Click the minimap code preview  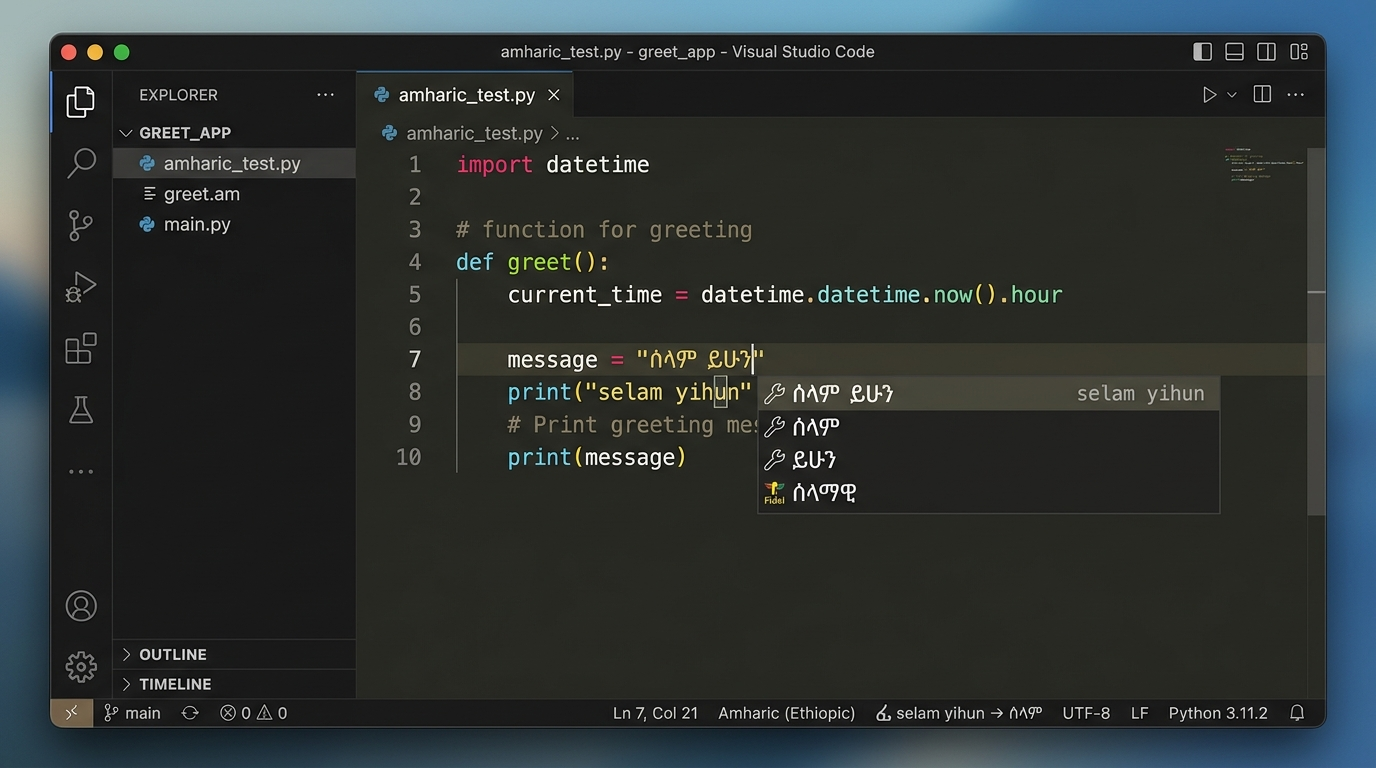point(1263,163)
